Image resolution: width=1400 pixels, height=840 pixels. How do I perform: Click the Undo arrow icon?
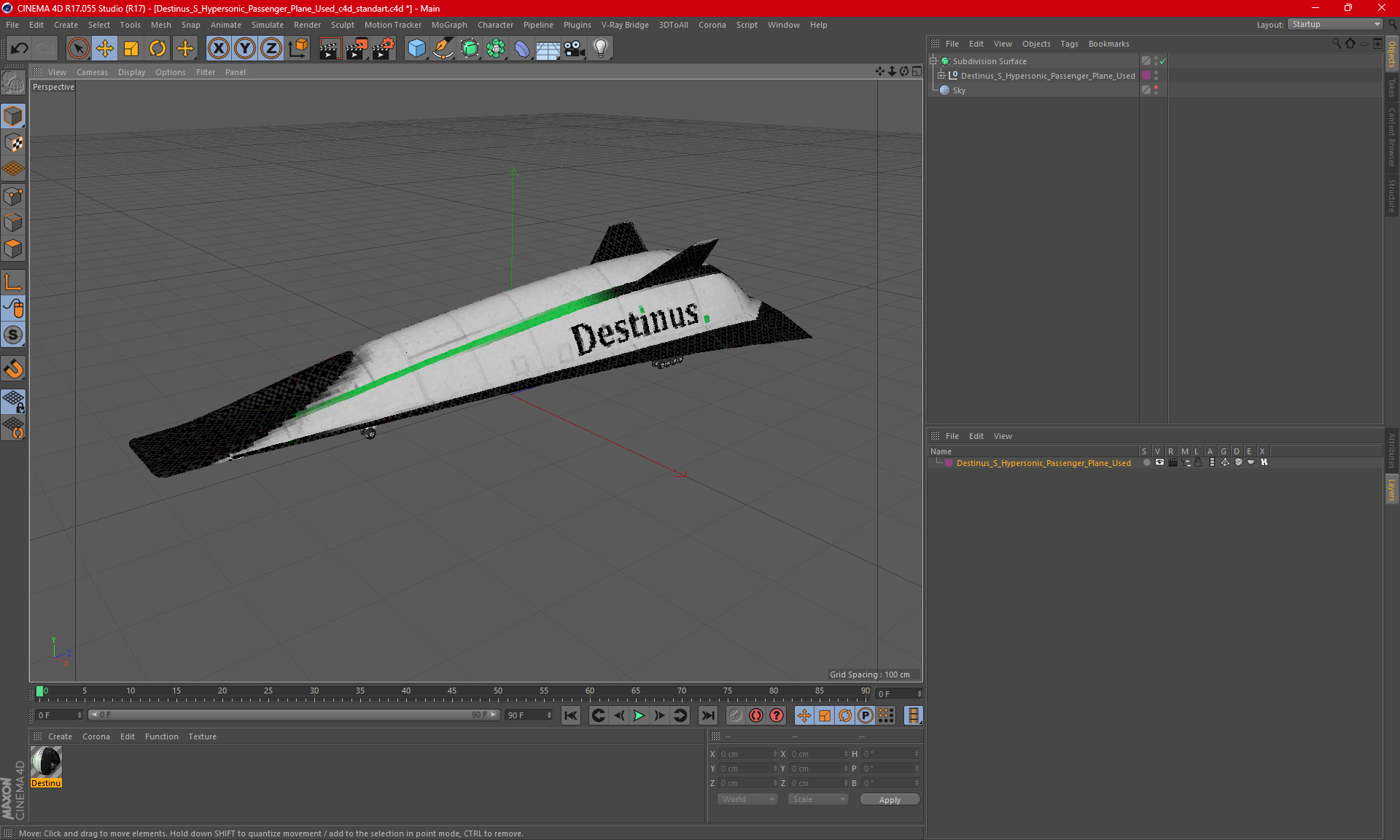tap(20, 49)
